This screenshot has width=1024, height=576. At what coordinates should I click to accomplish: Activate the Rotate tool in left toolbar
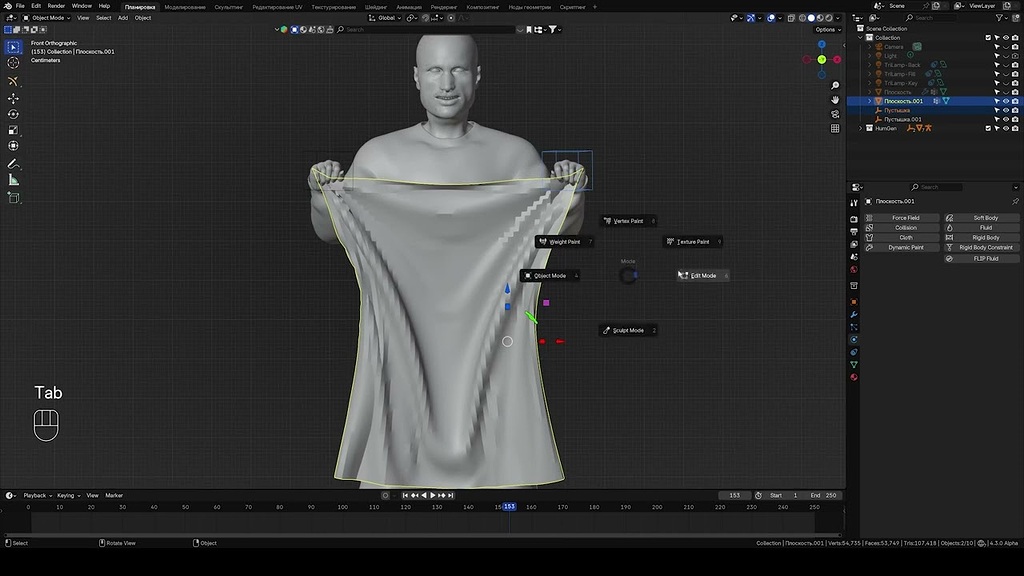[13, 114]
